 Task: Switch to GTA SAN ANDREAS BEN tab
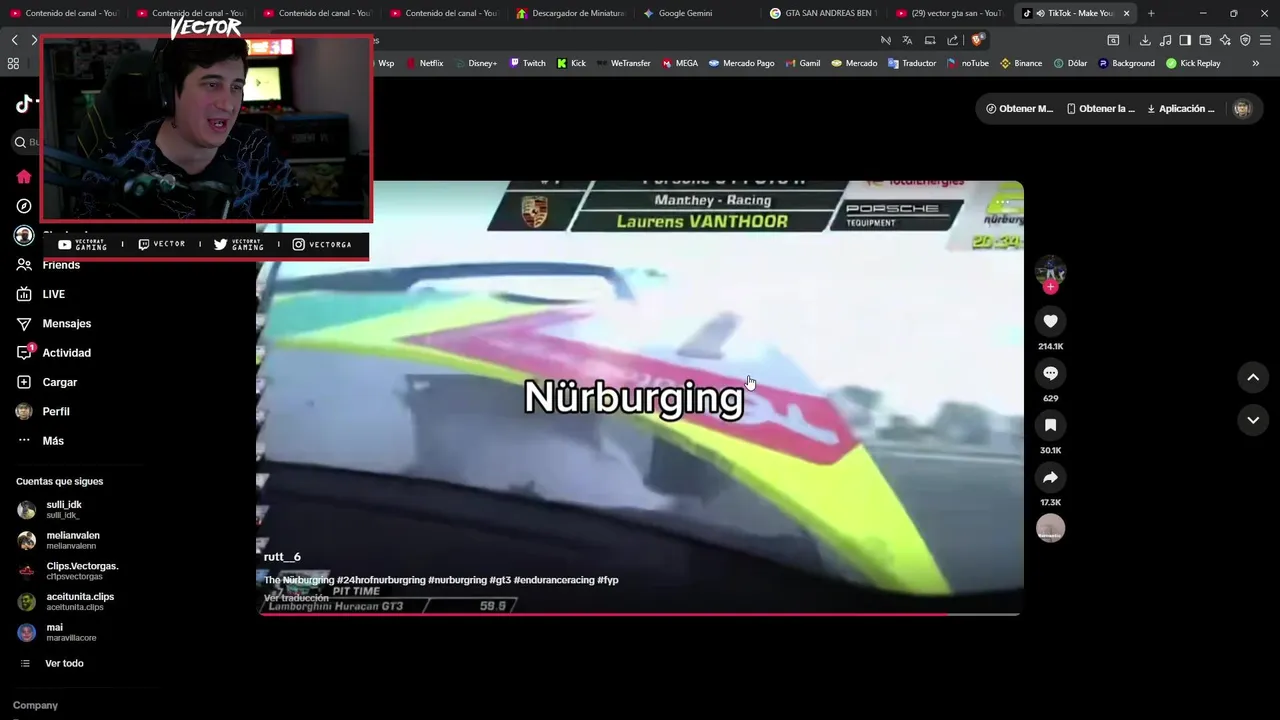[x=823, y=13]
